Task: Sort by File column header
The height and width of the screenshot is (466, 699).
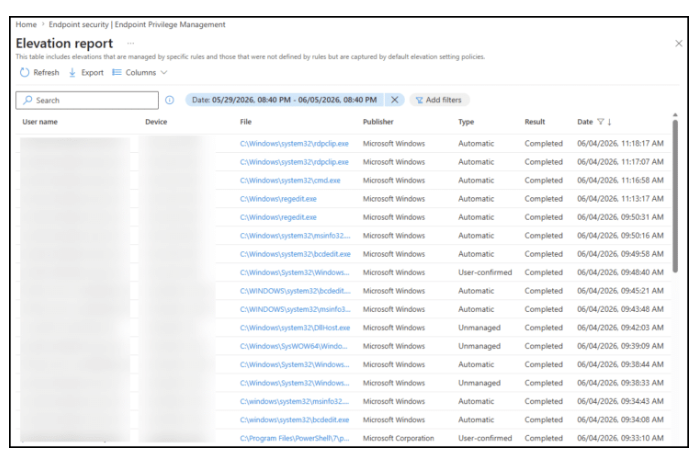Action: pos(246,122)
